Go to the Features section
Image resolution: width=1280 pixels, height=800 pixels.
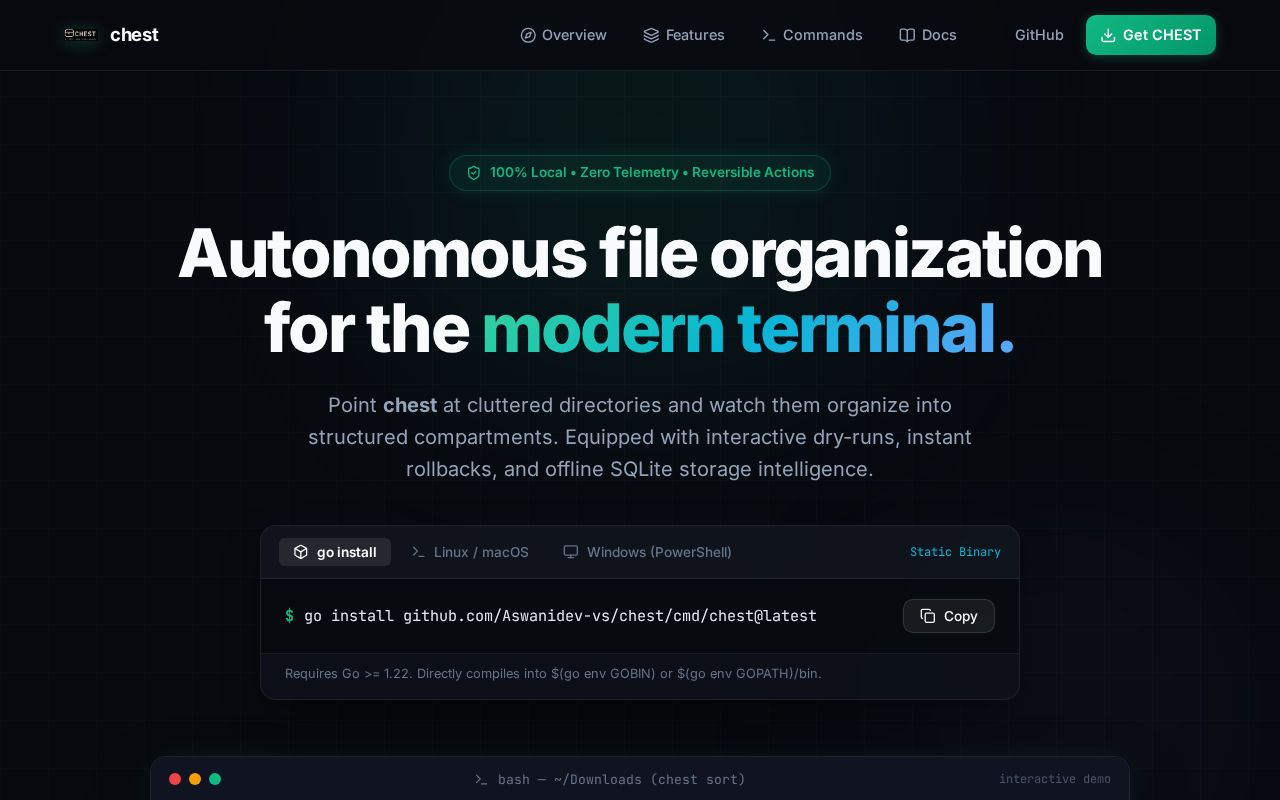point(684,35)
